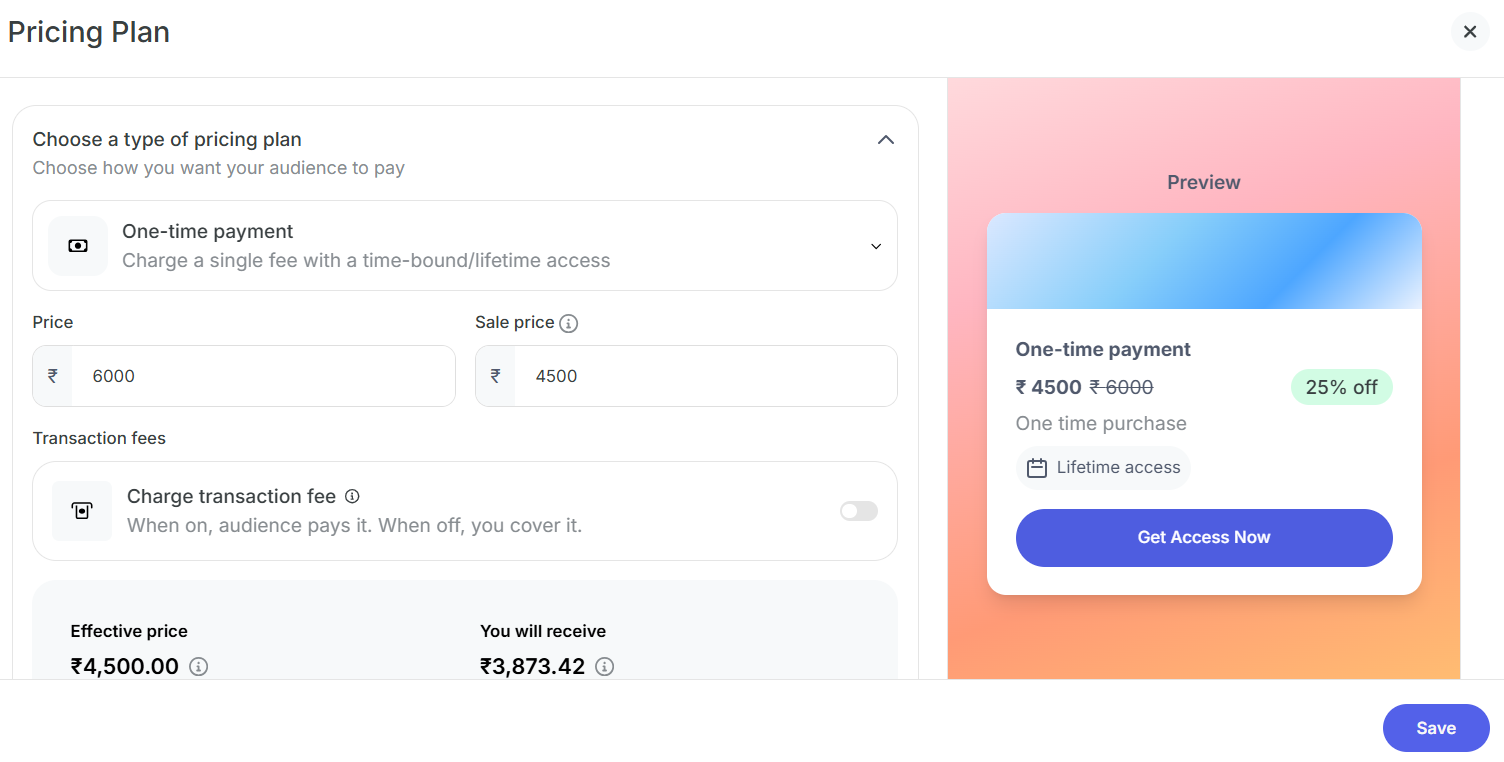Image resolution: width=1504 pixels, height=762 pixels.
Task: Click the One-time payment cash icon
Action: pyautogui.click(x=78, y=246)
